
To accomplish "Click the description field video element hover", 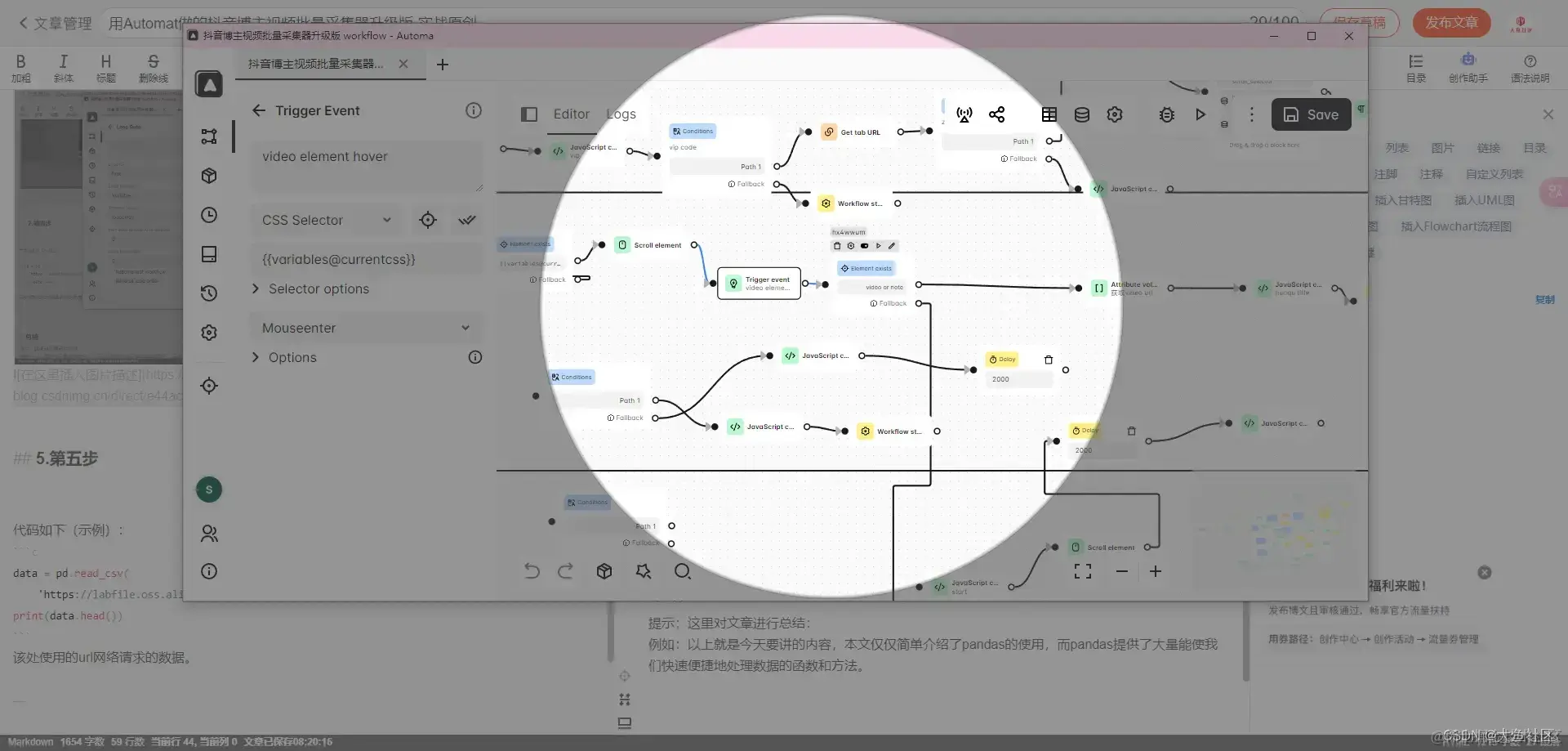I will (x=366, y=166).
